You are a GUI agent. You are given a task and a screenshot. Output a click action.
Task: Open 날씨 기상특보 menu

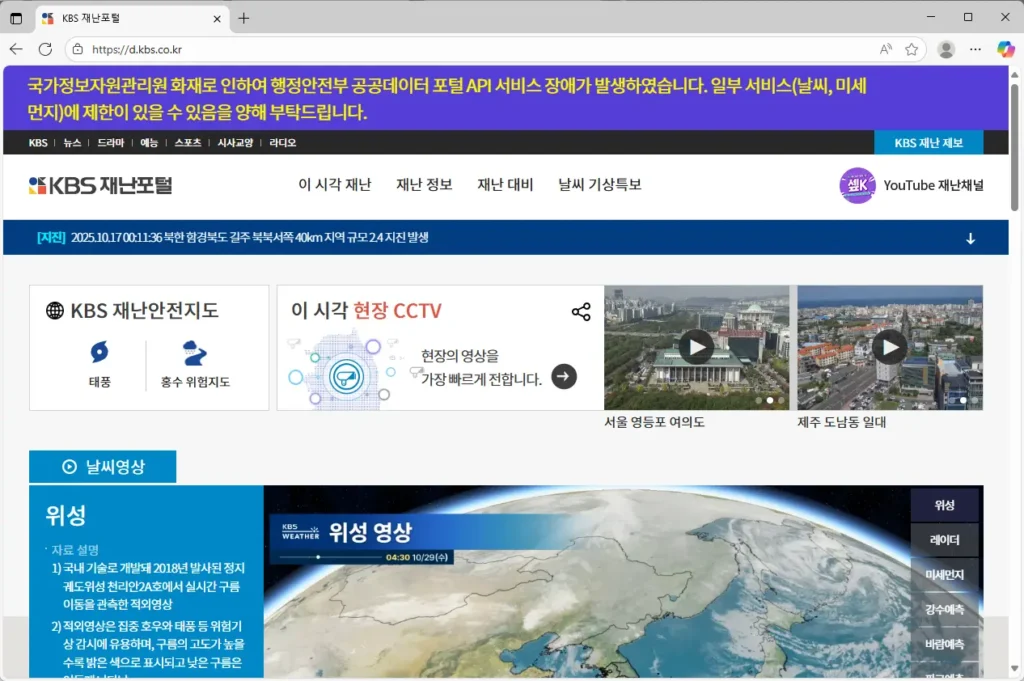(600, 185)
